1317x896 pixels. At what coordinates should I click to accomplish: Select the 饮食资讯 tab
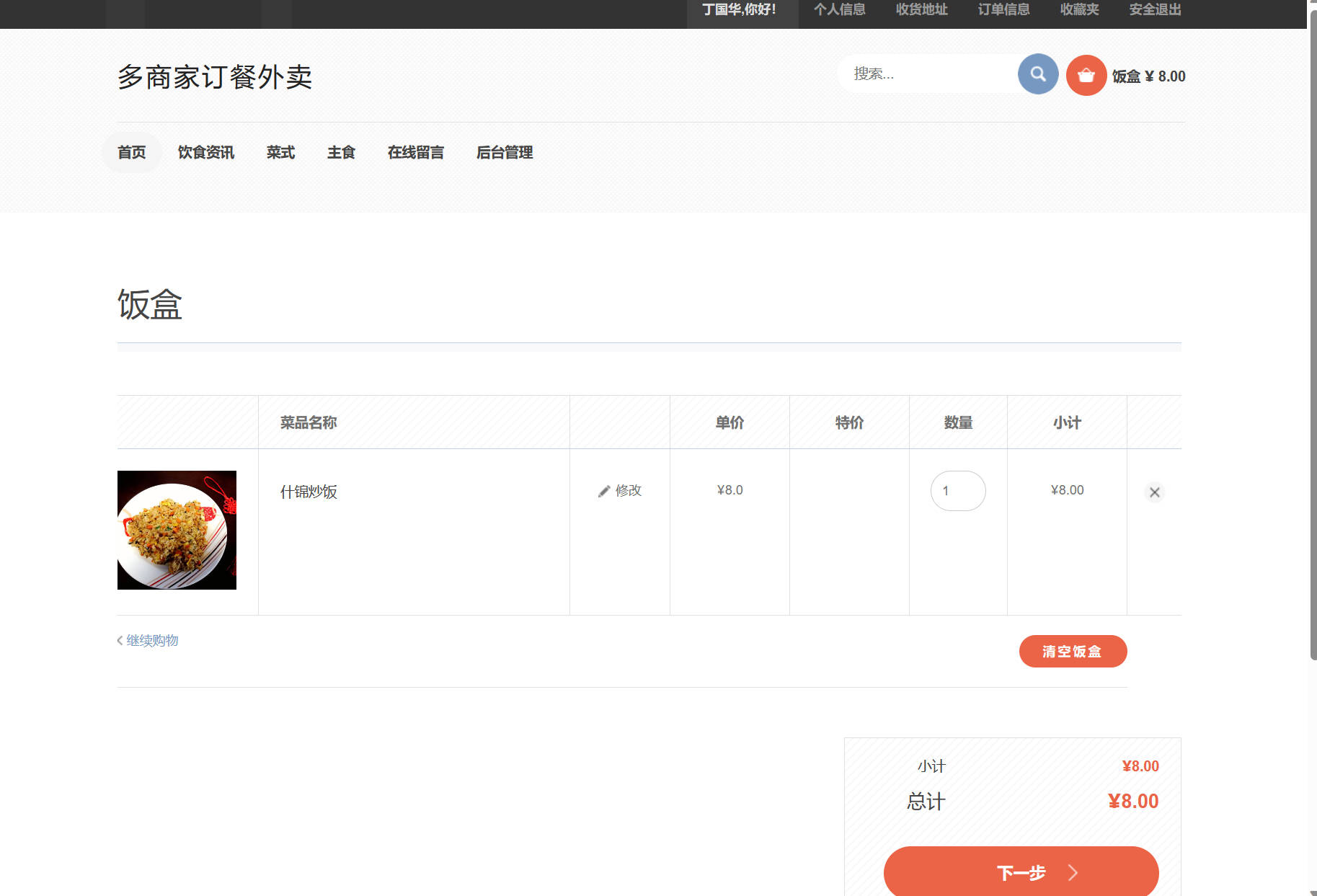[205, 152]
